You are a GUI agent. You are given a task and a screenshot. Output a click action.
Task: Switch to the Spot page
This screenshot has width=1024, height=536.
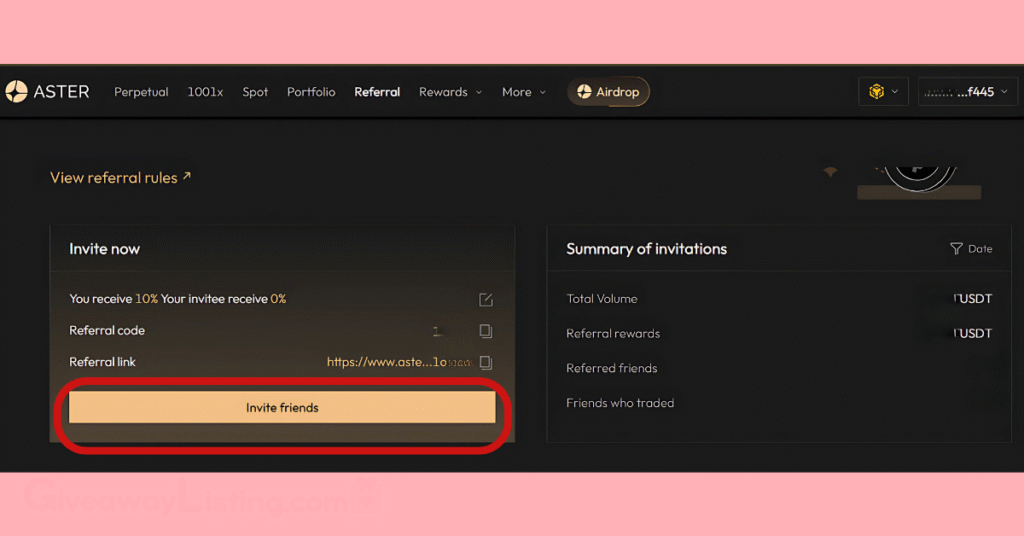click(x=255, y=92)
